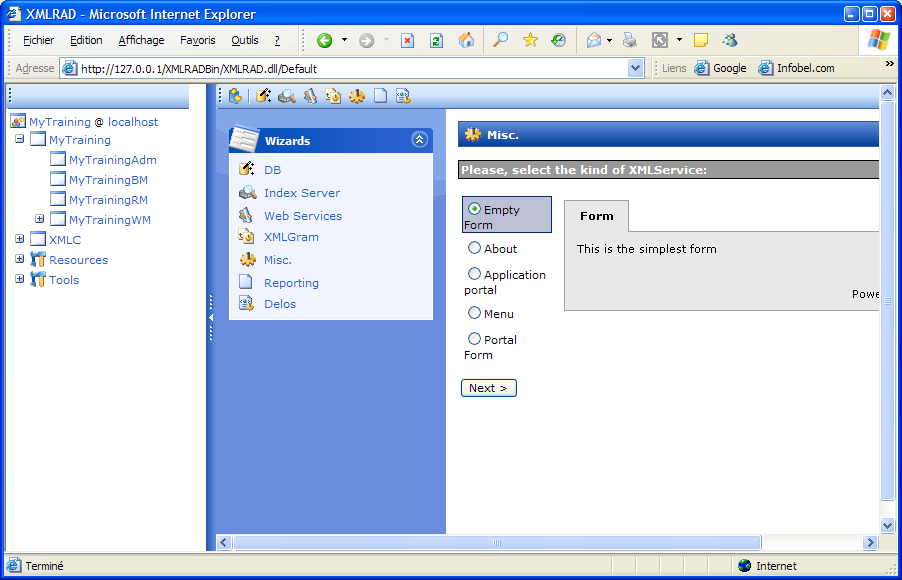
Task: Click the XMLGram toolbar icon
Action: coord(333,96)
